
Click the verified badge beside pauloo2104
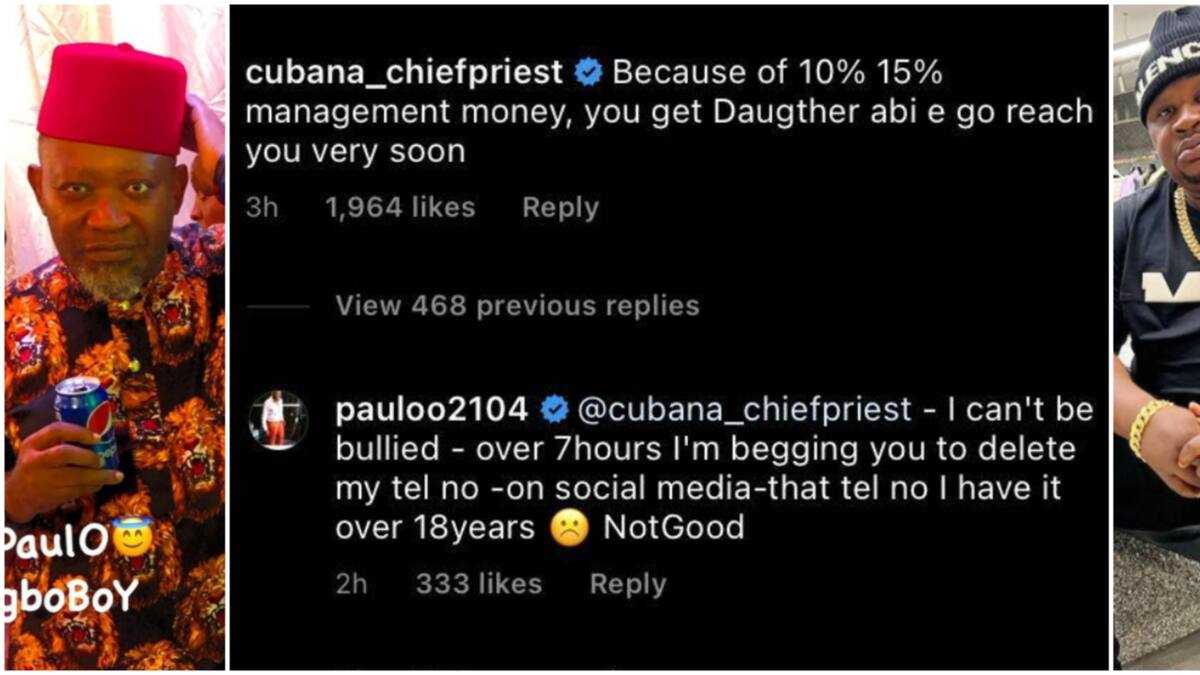[x=554, y=409]
